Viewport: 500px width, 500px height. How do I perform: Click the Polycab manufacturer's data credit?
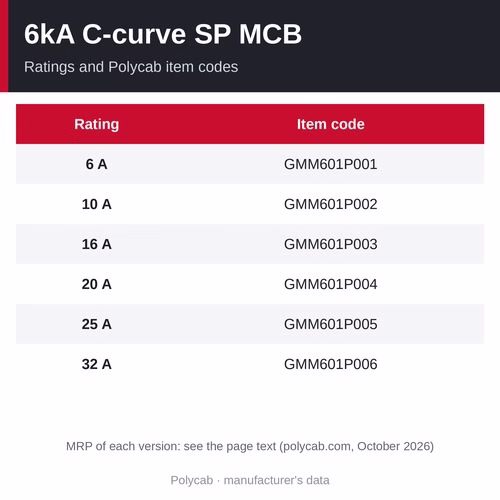point(250,480)
